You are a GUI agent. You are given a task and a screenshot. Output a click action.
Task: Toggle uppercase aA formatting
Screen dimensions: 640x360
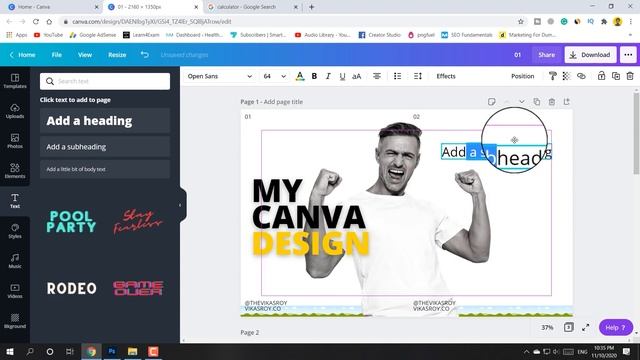coord(356,76)
